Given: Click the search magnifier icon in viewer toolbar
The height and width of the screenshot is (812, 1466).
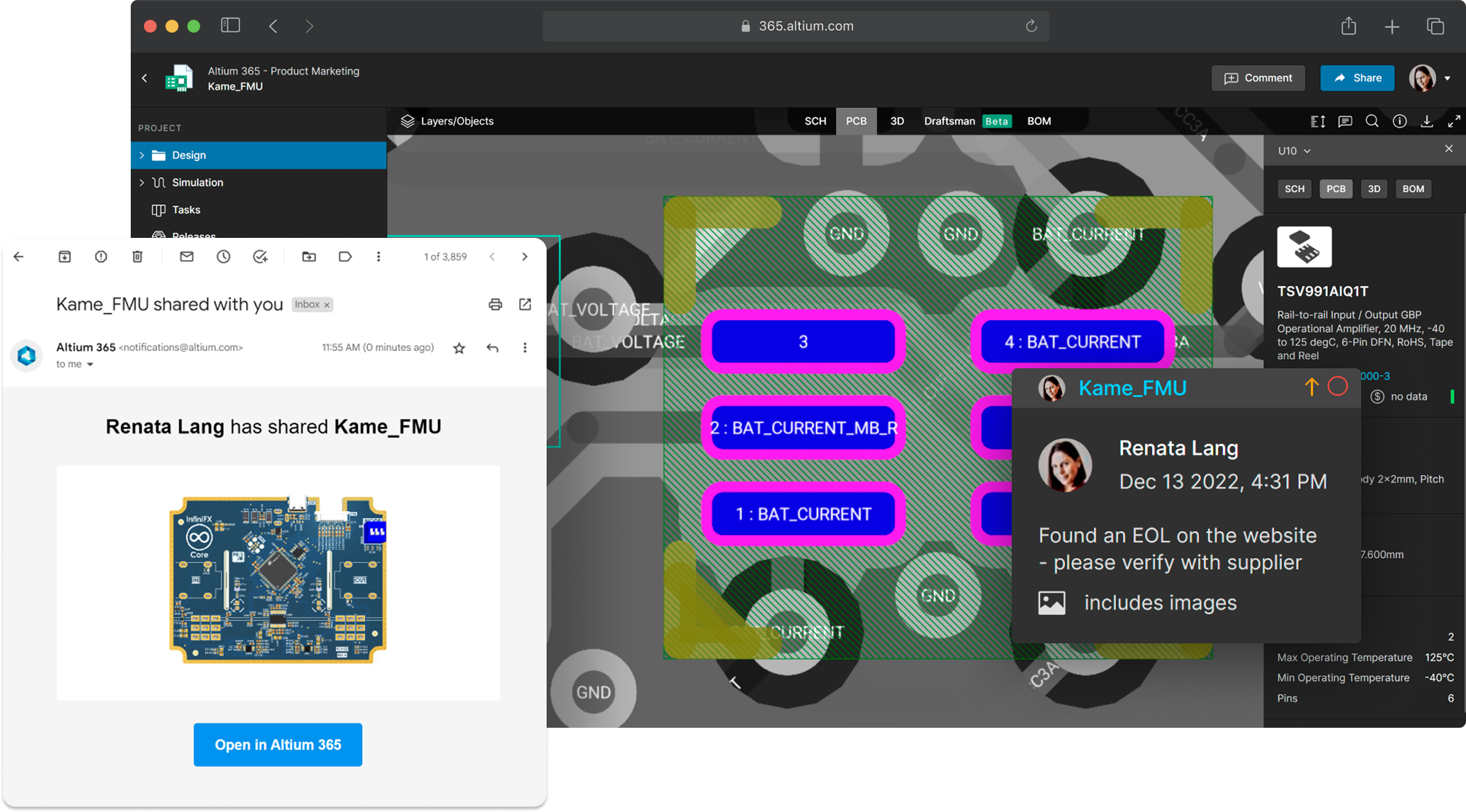Looking at the screenshot, I should (x=1372, y=121).
